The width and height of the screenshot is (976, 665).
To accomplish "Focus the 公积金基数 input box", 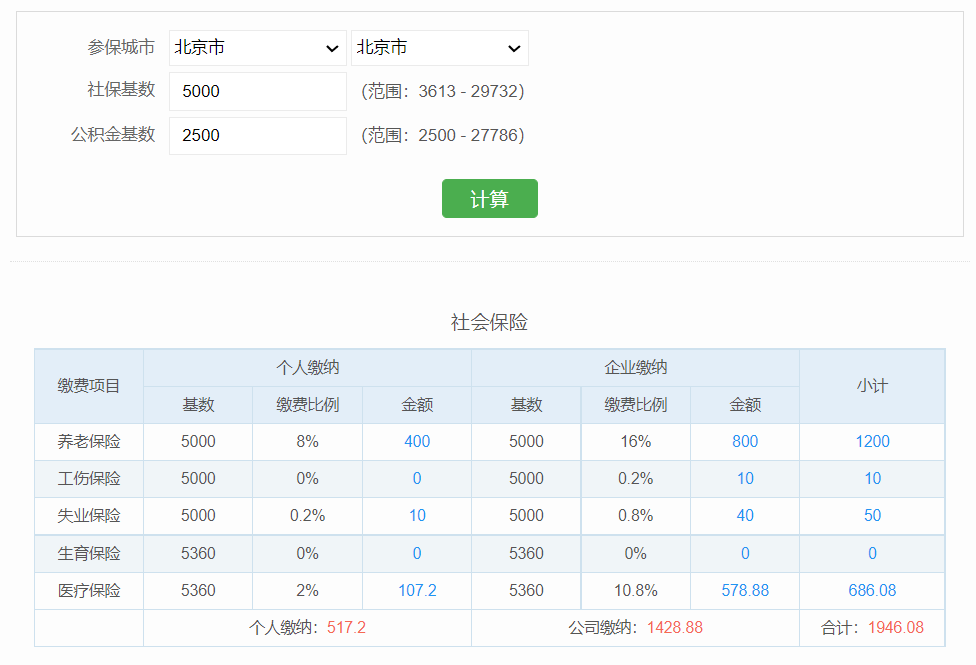I will coord(257,135).
